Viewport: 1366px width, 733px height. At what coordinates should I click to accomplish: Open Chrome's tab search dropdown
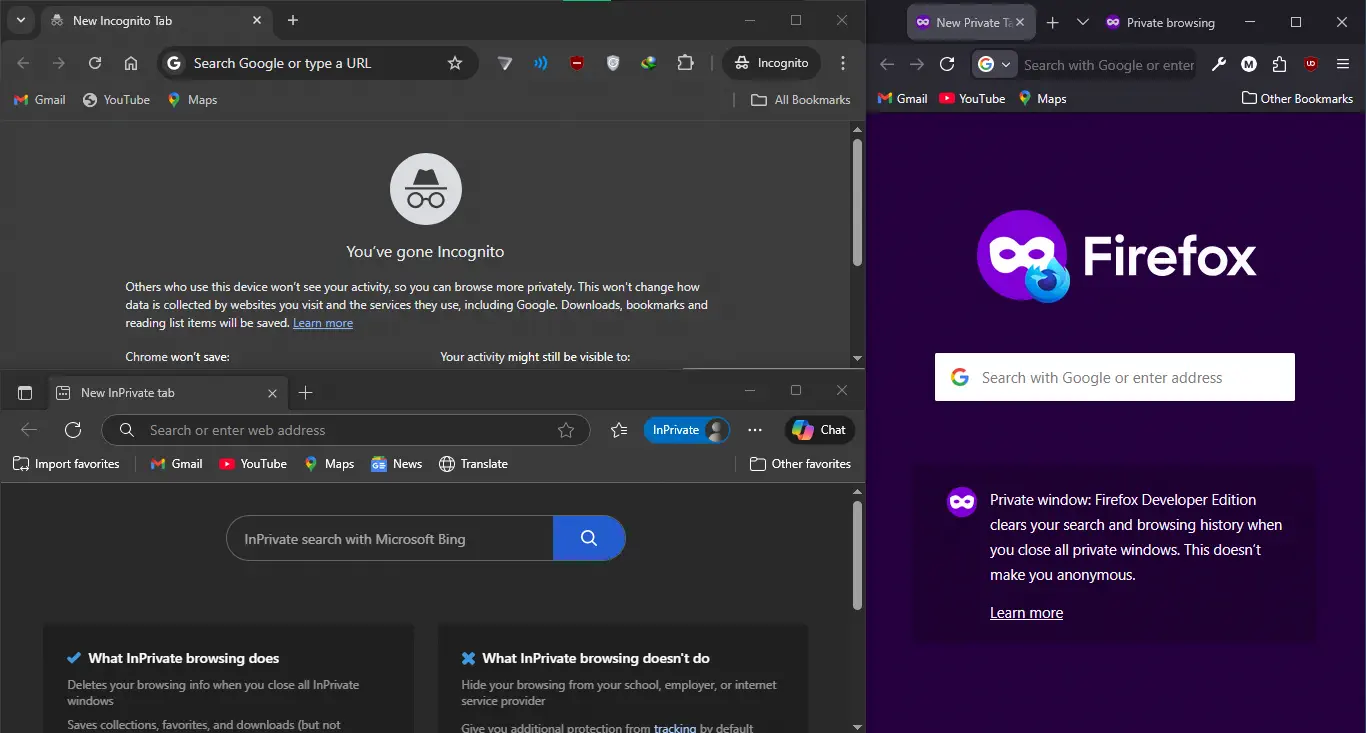[x=21, y=20]
